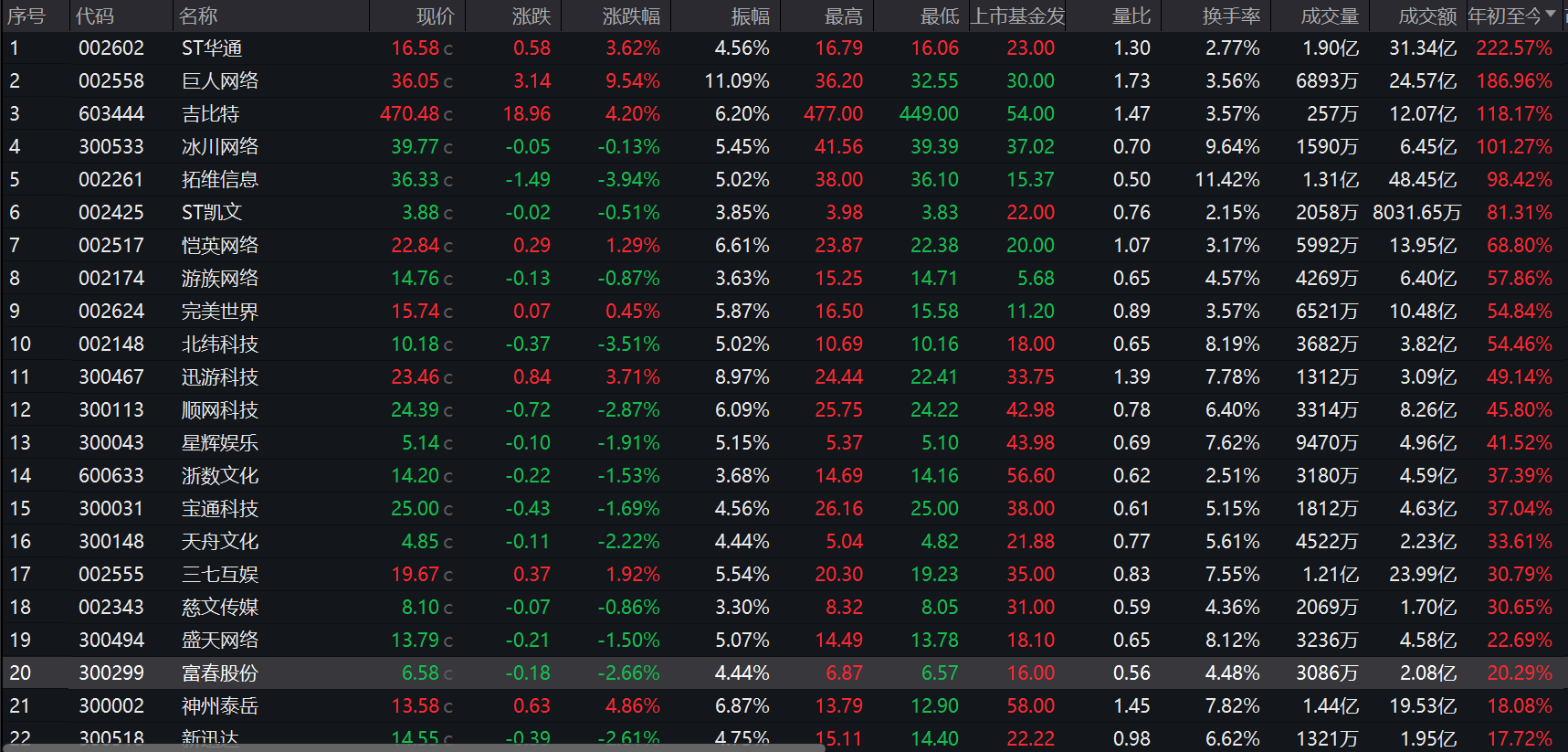Click the 成交额 column header
1568x752 pixels.
[1427, 16]
